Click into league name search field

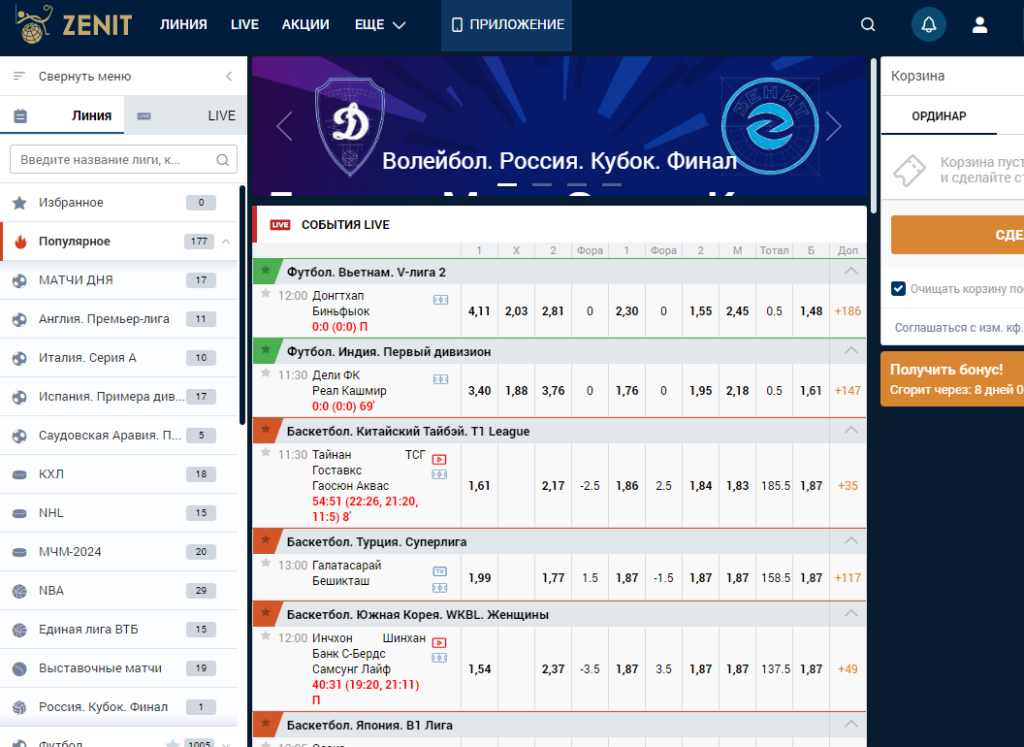pyautogui.click(x=123, y=160)
